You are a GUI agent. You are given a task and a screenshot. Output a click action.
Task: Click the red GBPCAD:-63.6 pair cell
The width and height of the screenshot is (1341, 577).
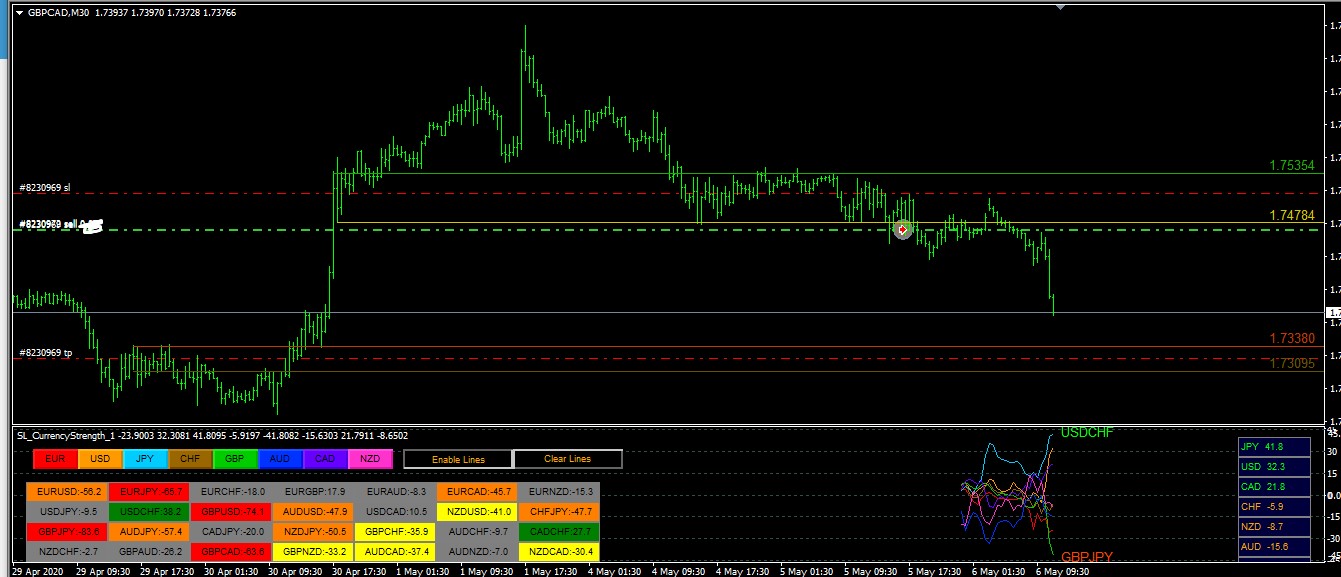click(x=230, y=552)
